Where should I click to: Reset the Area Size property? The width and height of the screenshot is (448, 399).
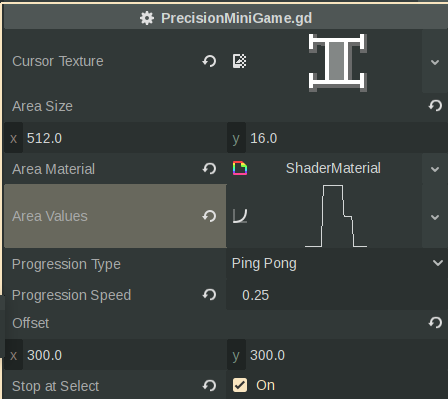coord(435,106)
